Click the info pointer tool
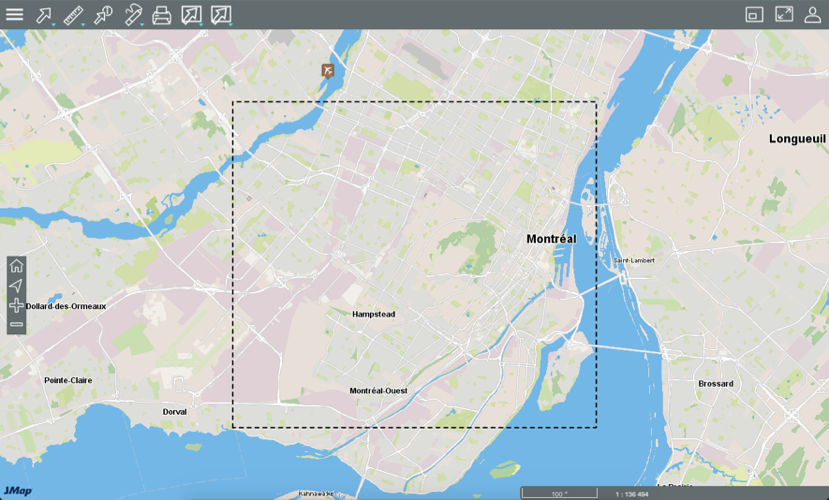The image size is (829, 500). coord(103,14)
